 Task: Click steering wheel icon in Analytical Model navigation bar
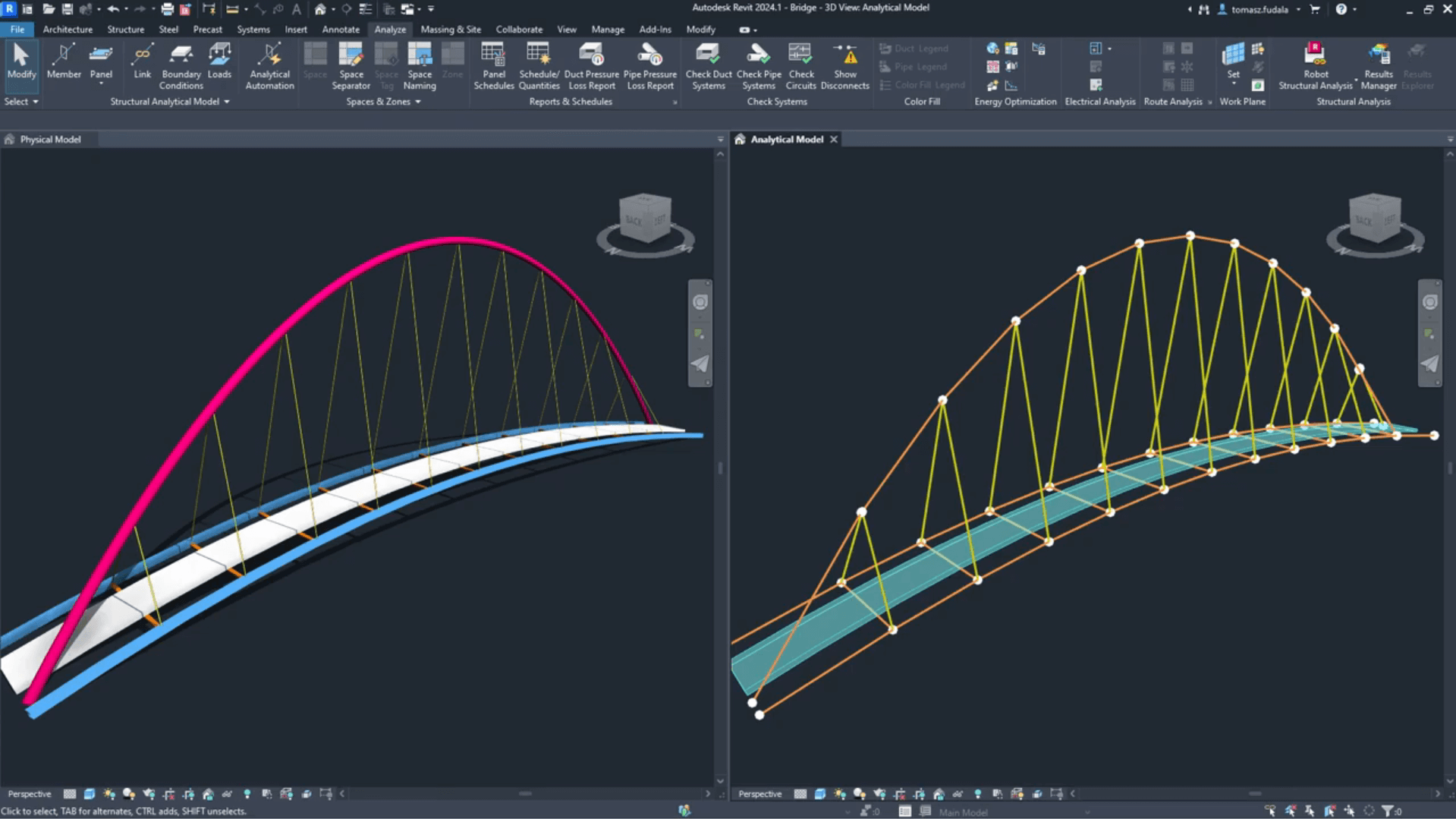pos(1429,302)
